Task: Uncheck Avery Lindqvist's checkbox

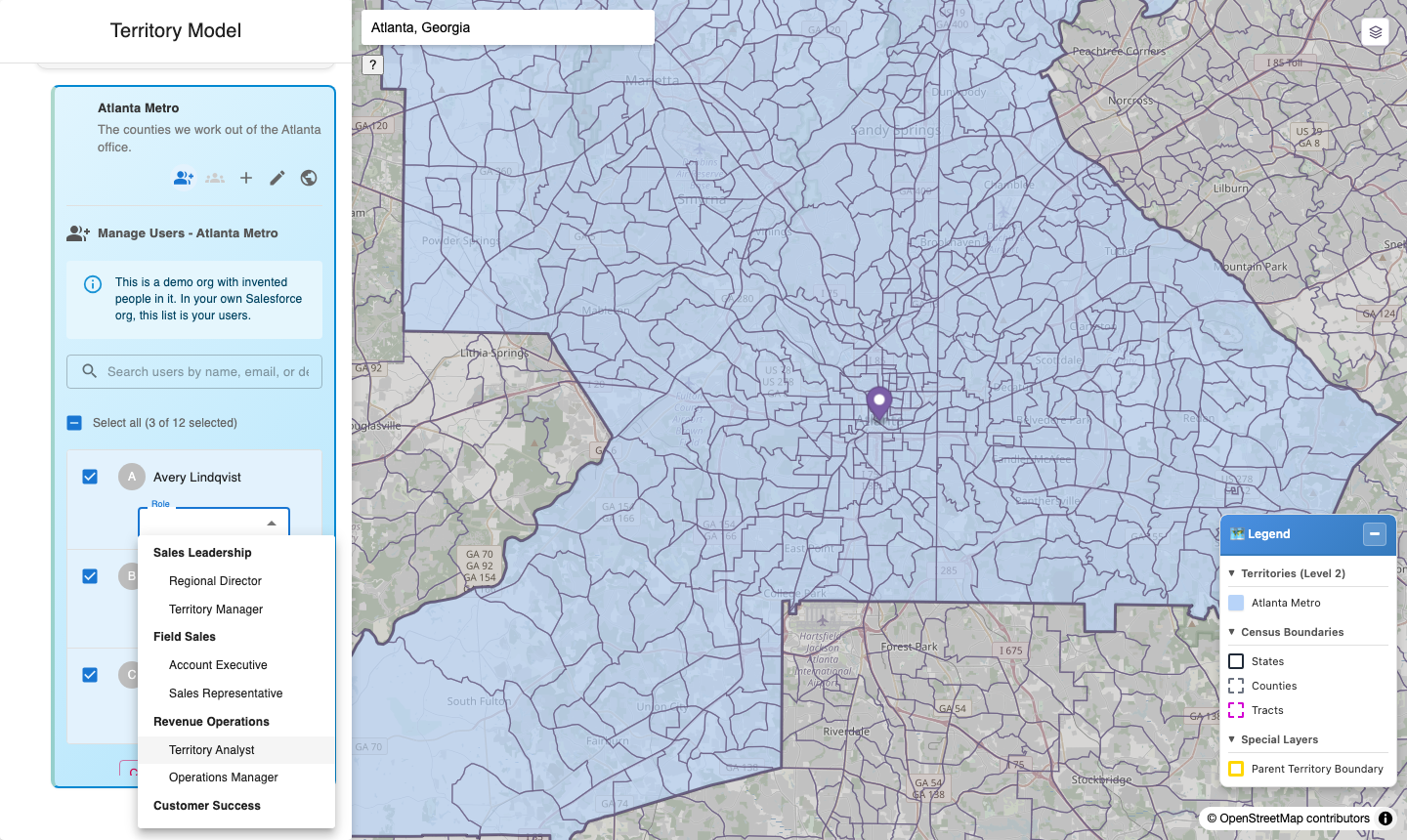Action: [90, 477]
